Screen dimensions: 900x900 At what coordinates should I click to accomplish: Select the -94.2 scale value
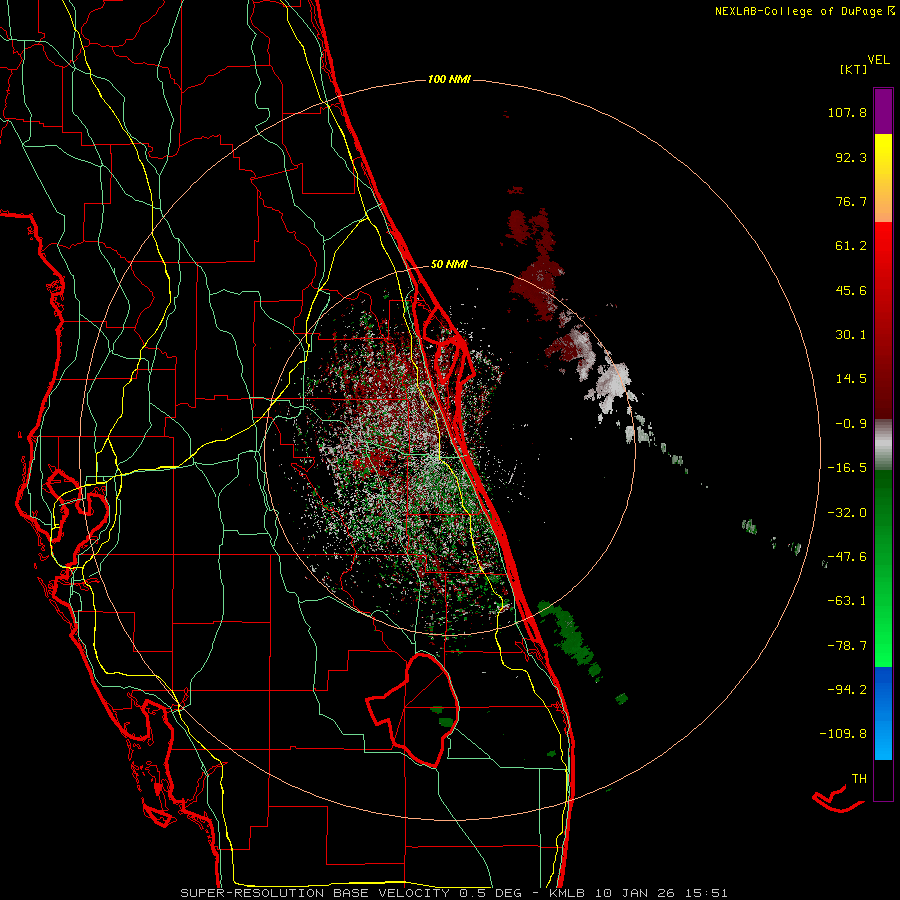click(847, 689)
